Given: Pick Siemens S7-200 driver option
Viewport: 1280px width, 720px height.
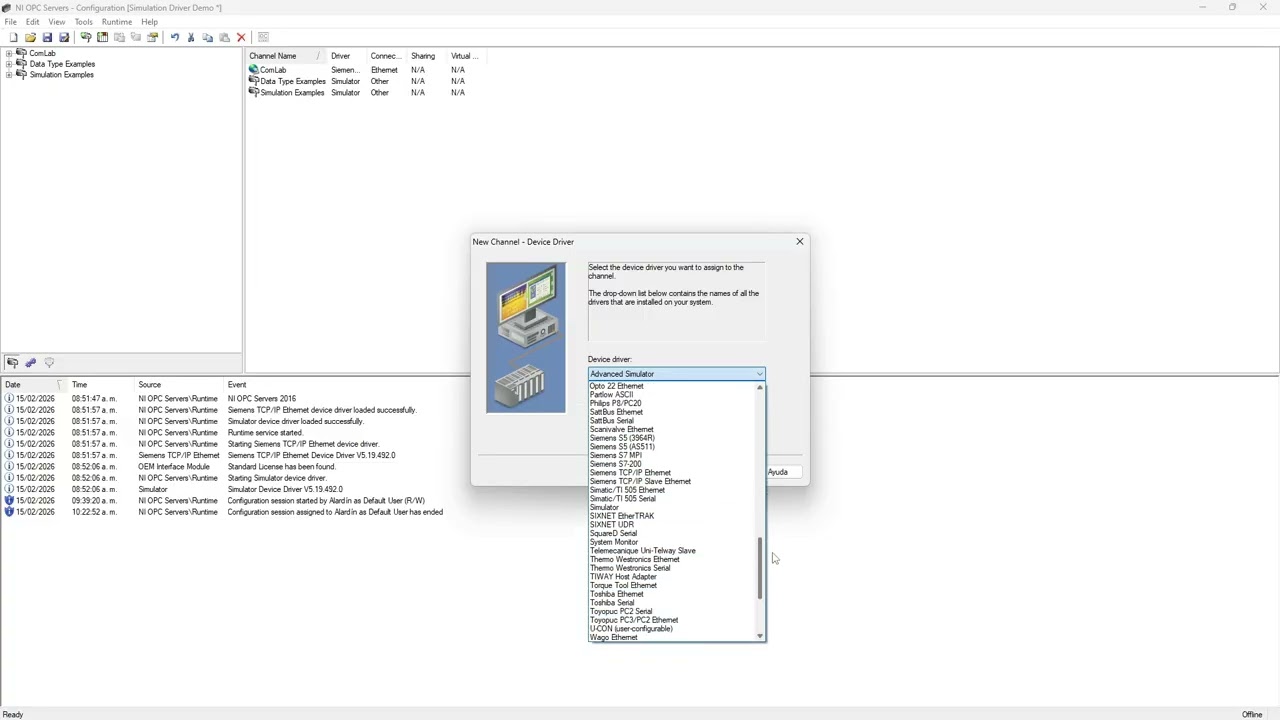Looking at the screenshot, I should point(615,464).
